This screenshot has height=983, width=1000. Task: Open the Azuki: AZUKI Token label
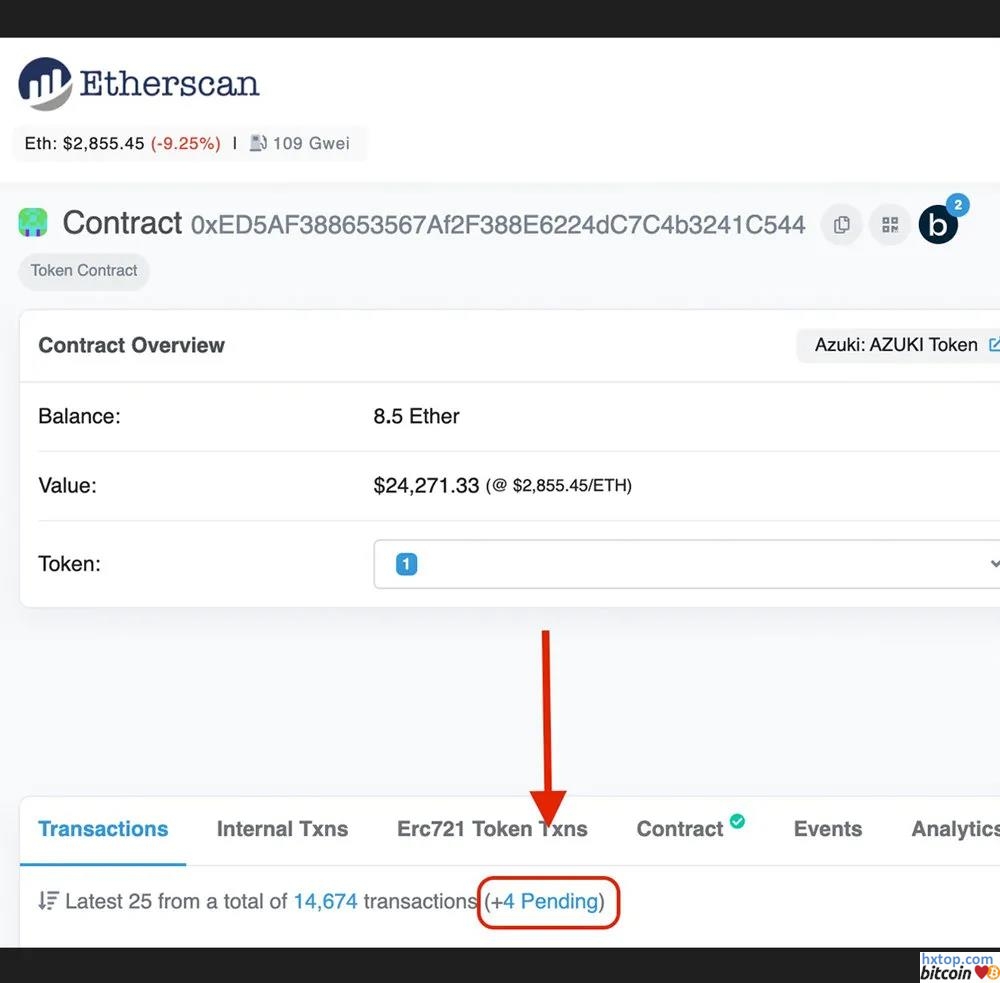[895, 345]
